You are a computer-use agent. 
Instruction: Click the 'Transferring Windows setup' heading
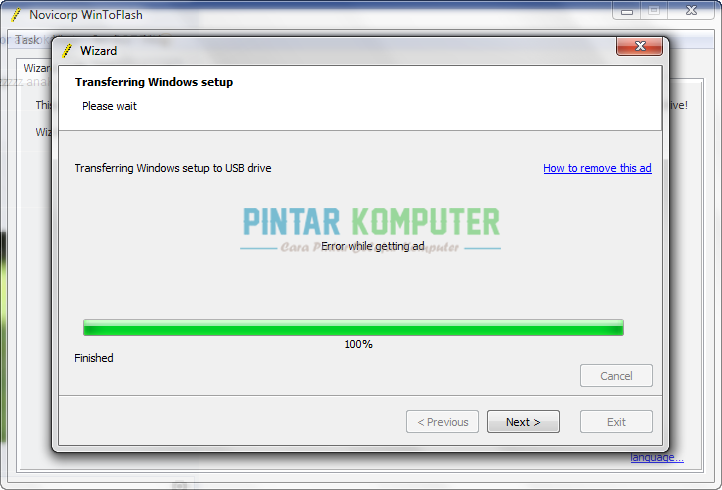pos(154,82)
